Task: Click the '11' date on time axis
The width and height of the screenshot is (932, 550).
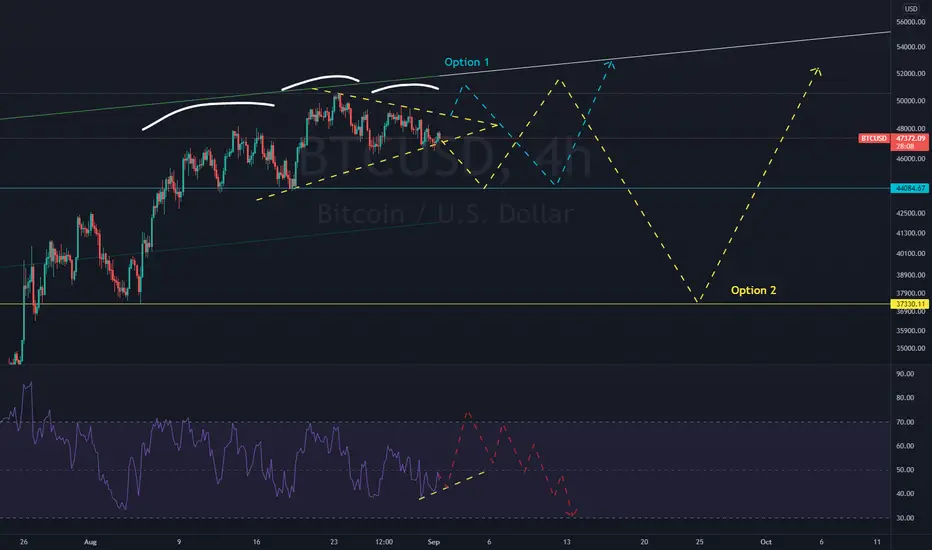Action: pyautogui.click(x=877, y=542)
